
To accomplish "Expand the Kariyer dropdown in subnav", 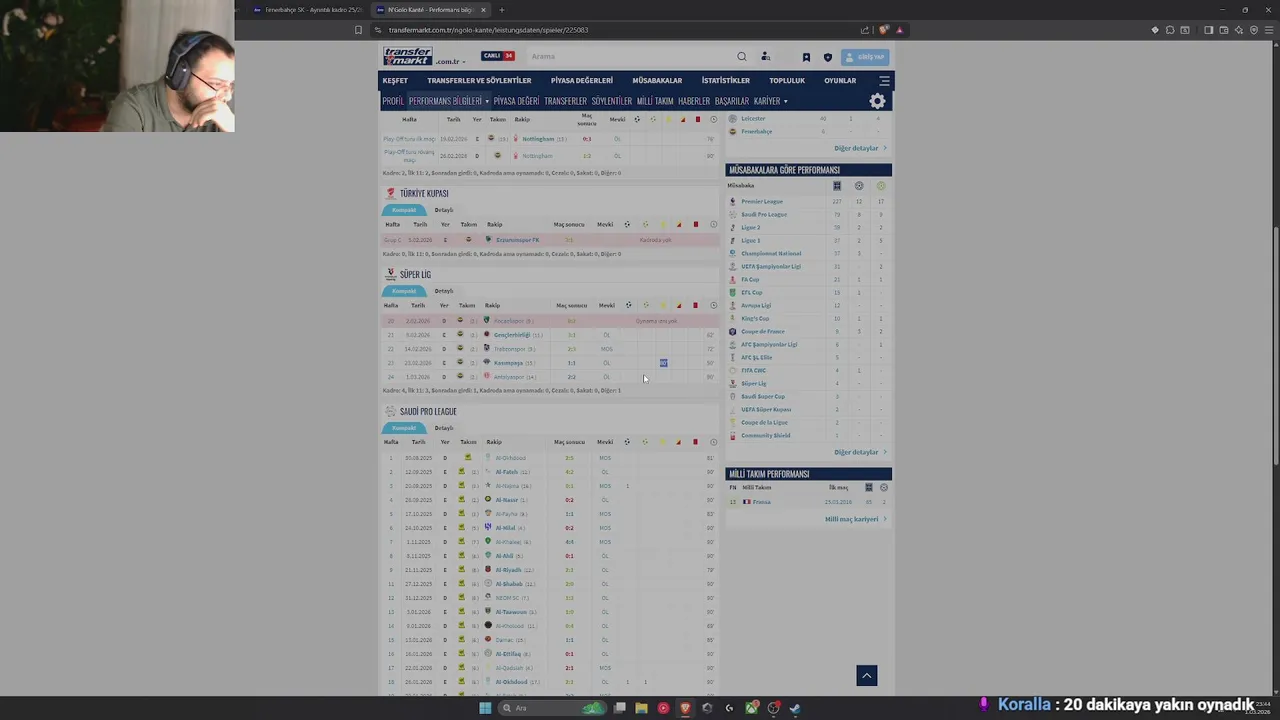I will point(769,101).
